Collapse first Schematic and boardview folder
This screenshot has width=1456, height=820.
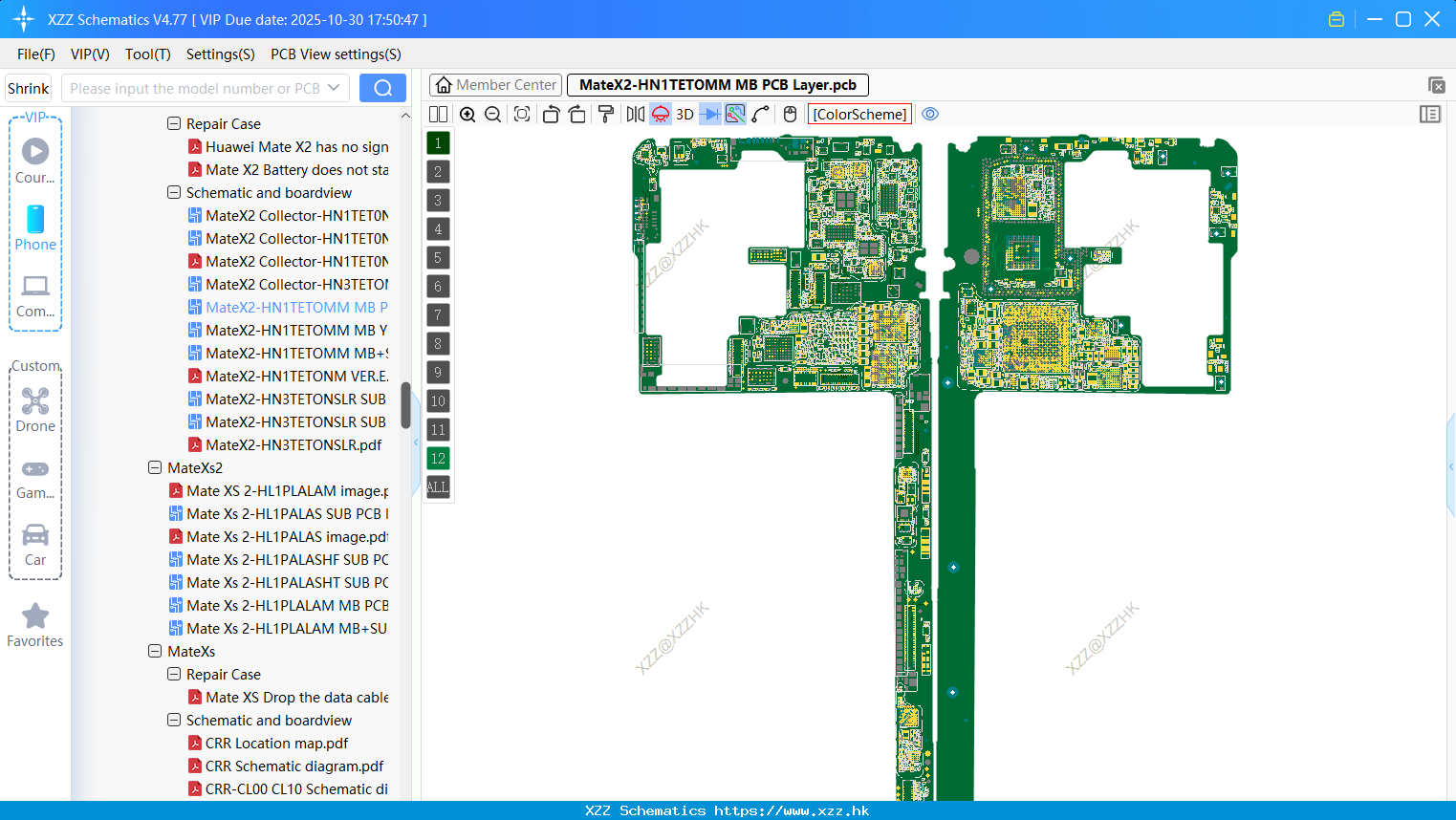174,192
